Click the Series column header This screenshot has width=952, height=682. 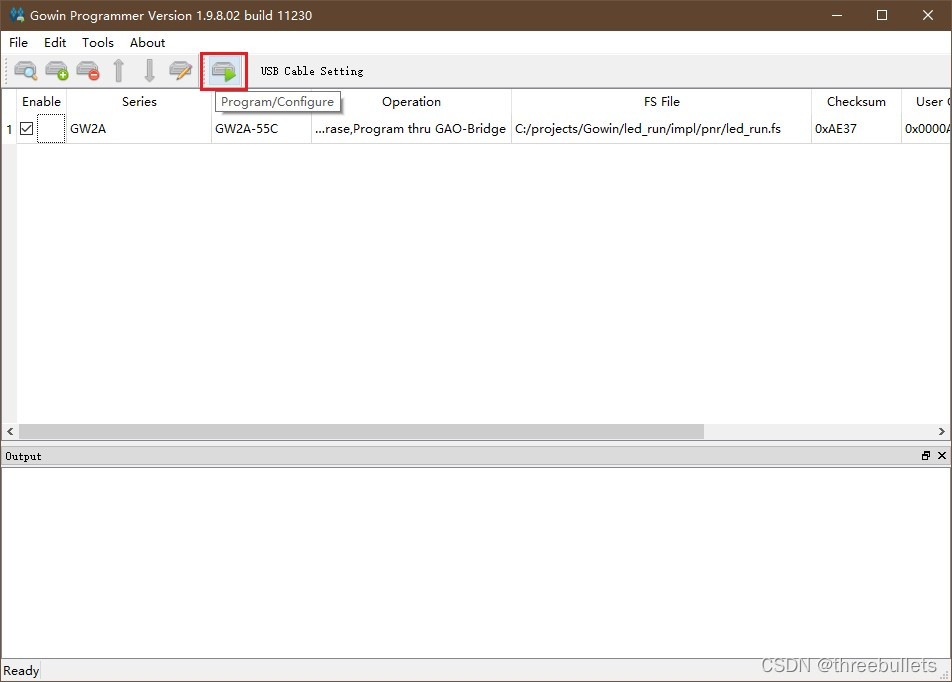click(x=139, y=101)
